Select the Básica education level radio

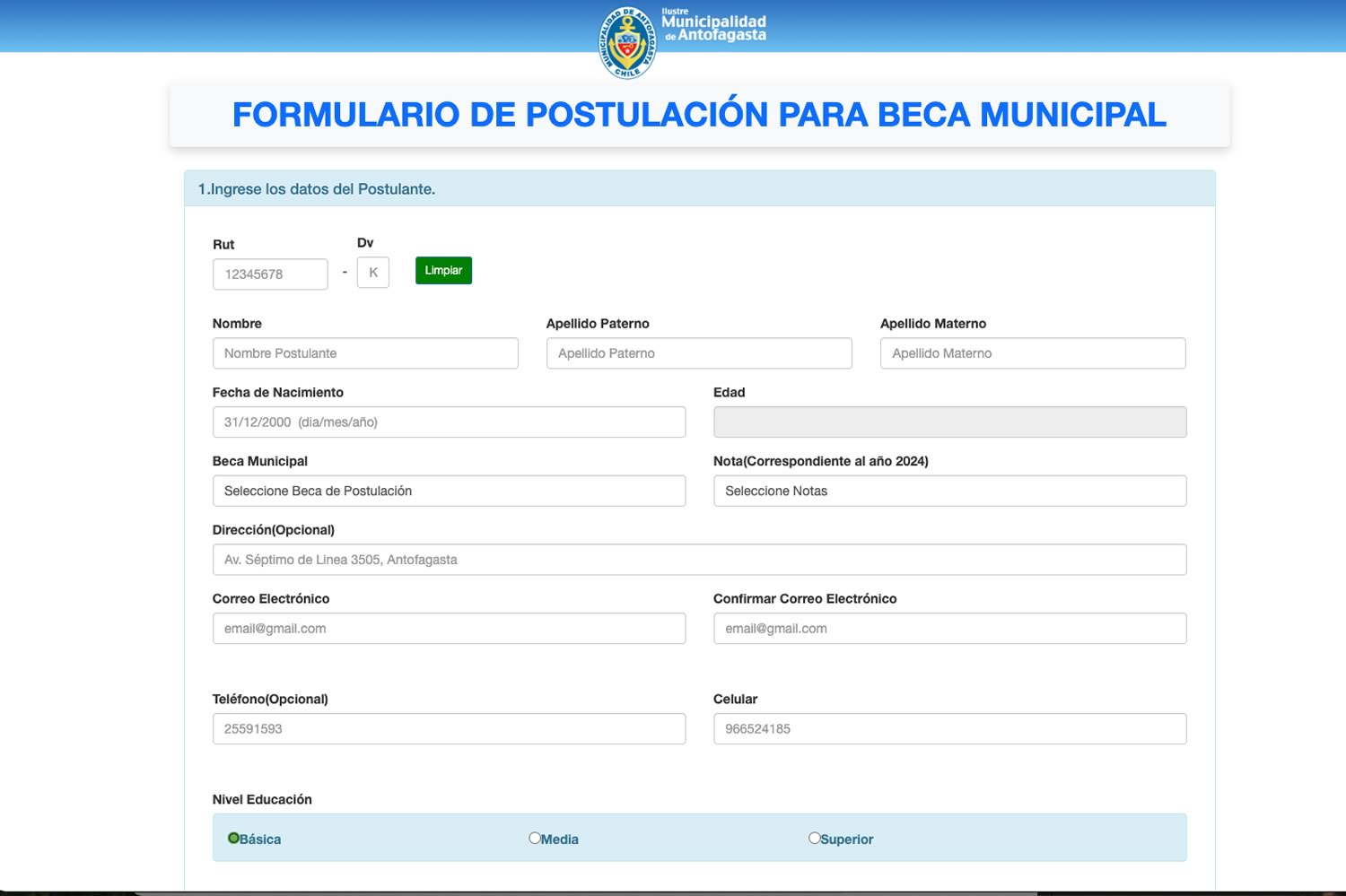click(x=233, y=838)
